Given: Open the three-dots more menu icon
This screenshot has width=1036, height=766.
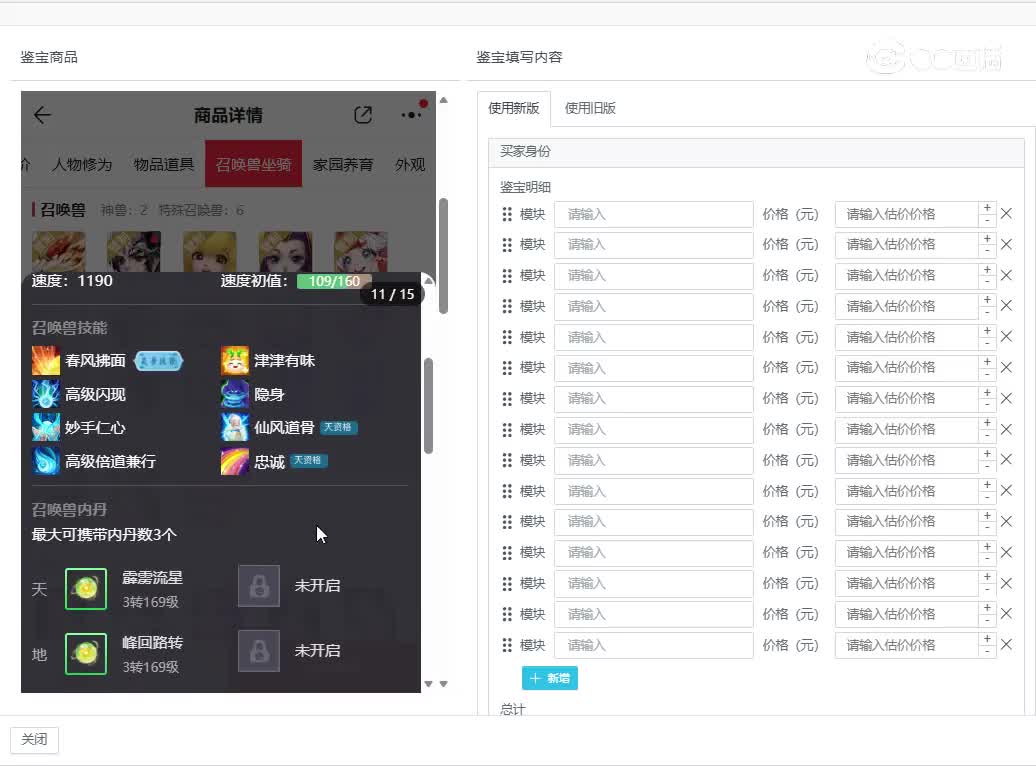Looking at the screenshot, I should coord(412,114).
